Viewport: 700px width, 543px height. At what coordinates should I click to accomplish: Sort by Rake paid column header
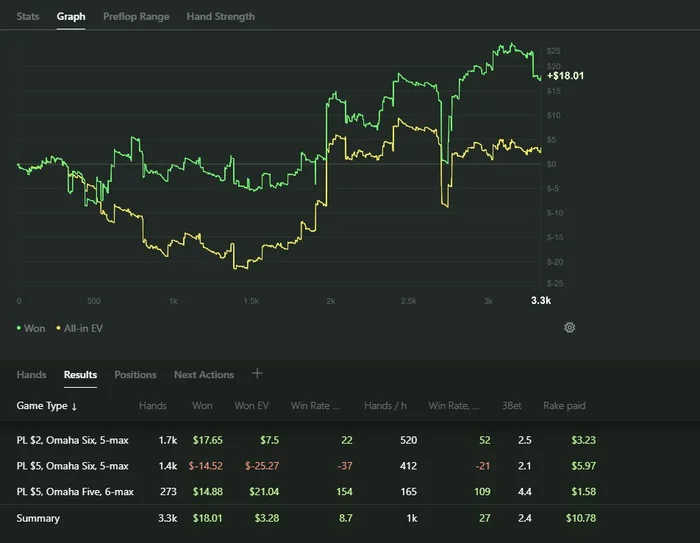(x=564, y=405)
